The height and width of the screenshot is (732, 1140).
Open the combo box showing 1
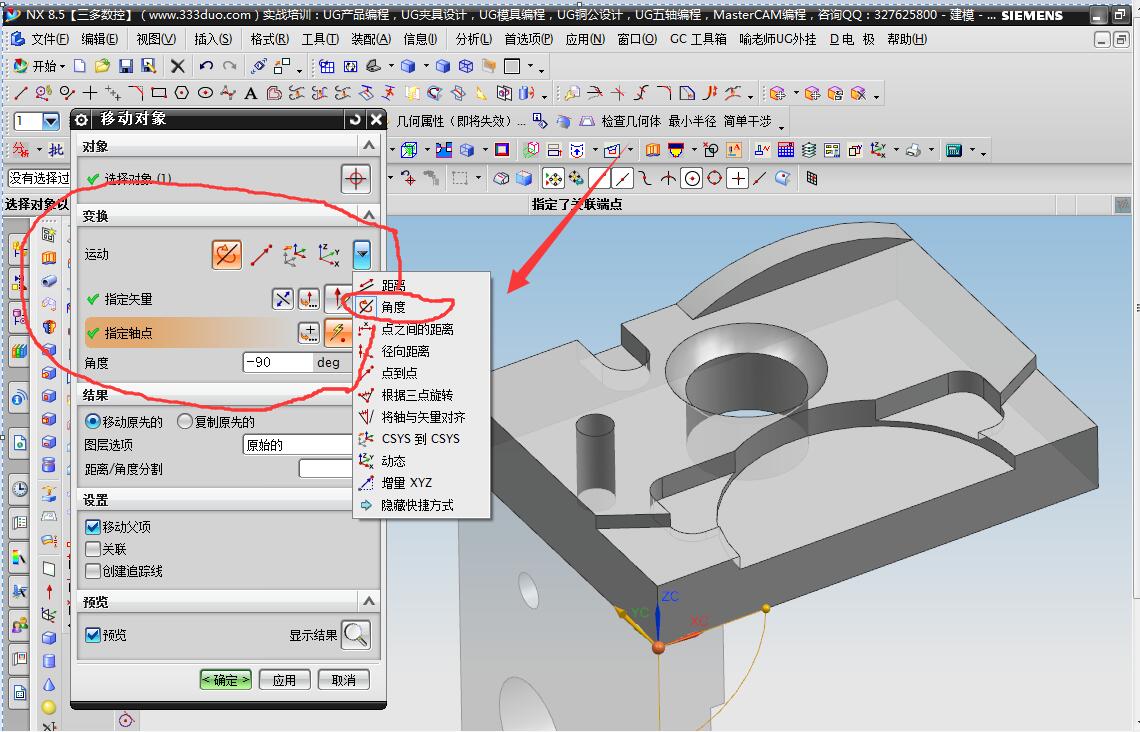point(37,121)
